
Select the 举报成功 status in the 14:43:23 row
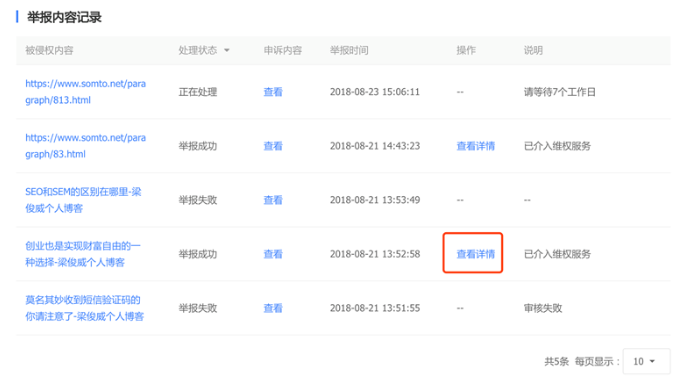[198, 146]
